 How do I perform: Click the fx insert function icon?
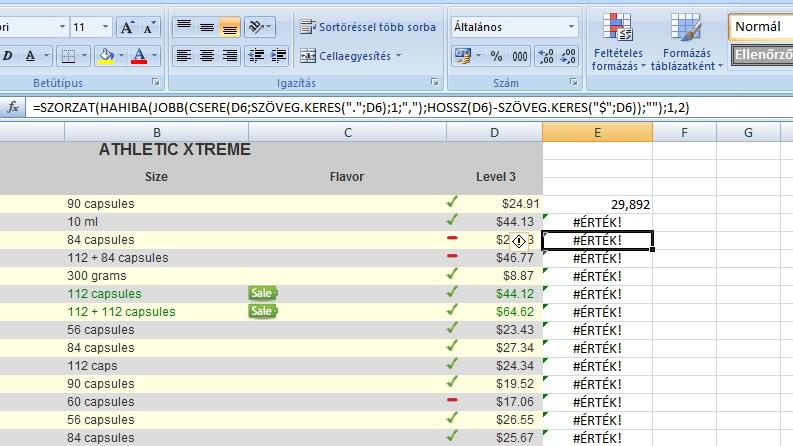coord(13,107)
